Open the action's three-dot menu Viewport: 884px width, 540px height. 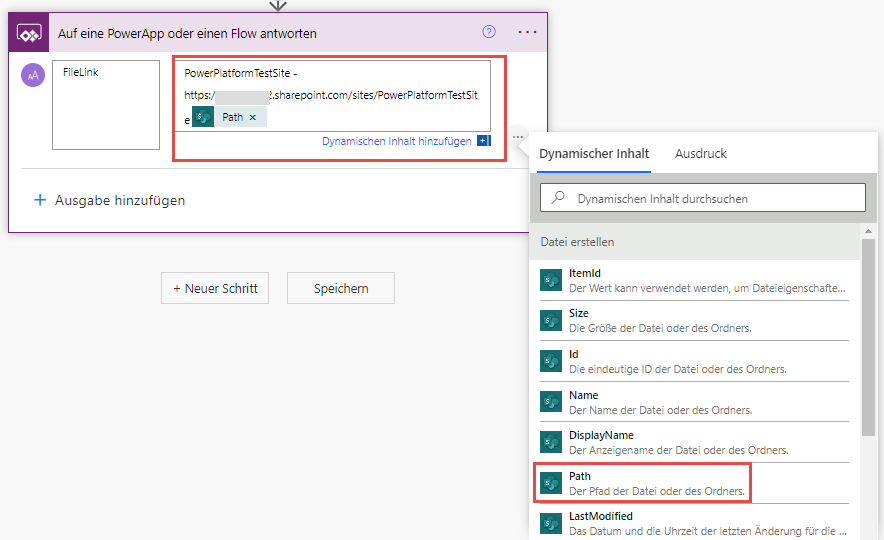click(527, 32)
